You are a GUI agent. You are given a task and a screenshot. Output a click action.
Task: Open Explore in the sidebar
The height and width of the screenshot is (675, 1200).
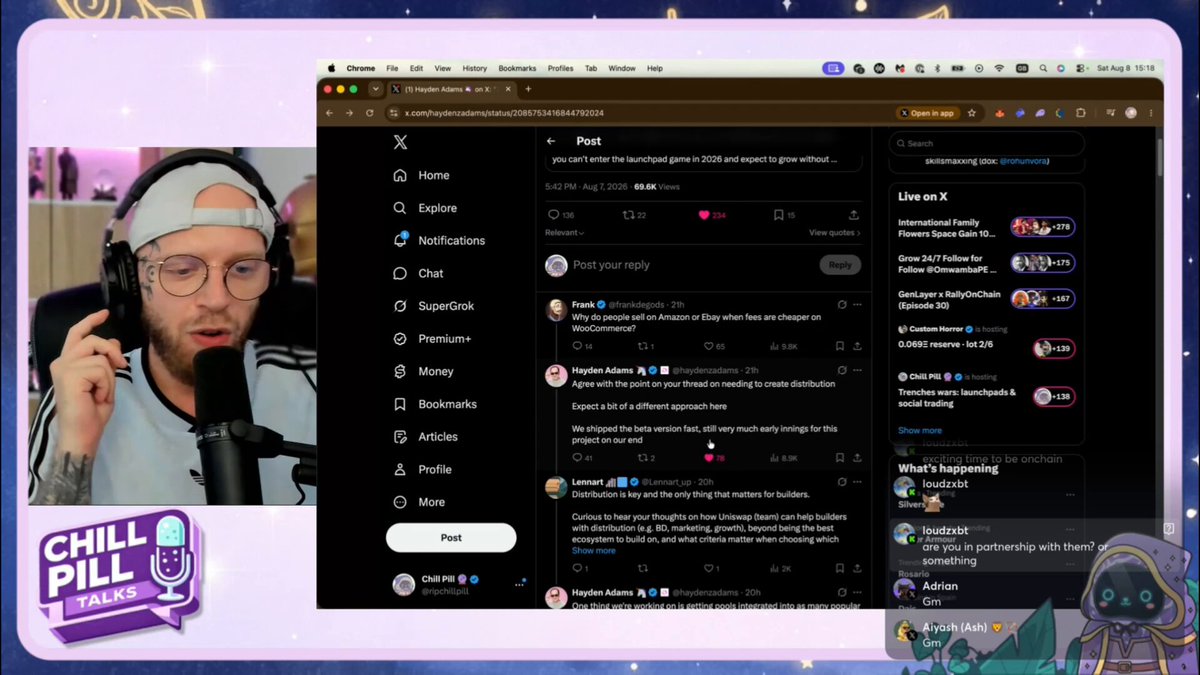coord(425,208)
